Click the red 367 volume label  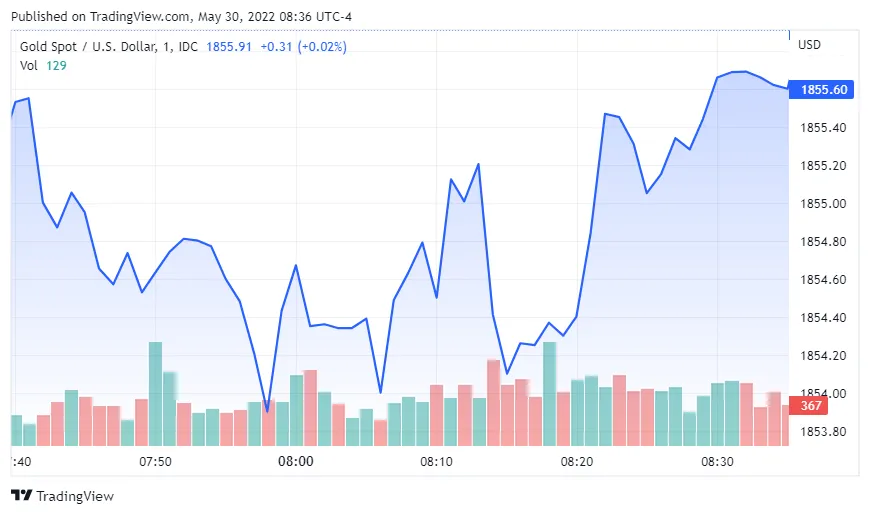click(808, 406)
